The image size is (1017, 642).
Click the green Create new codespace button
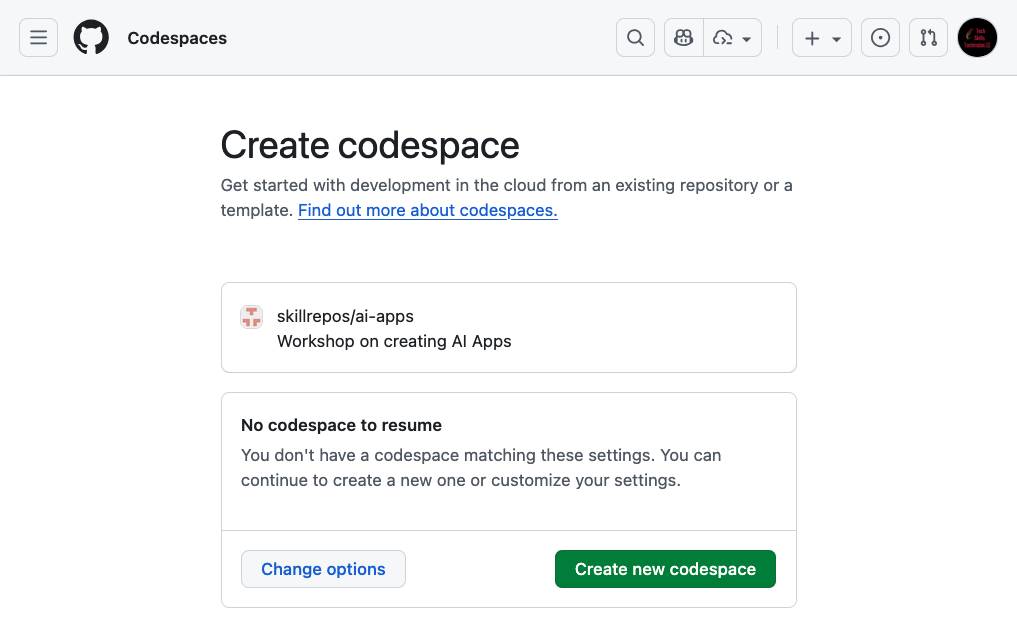[665, 569]
